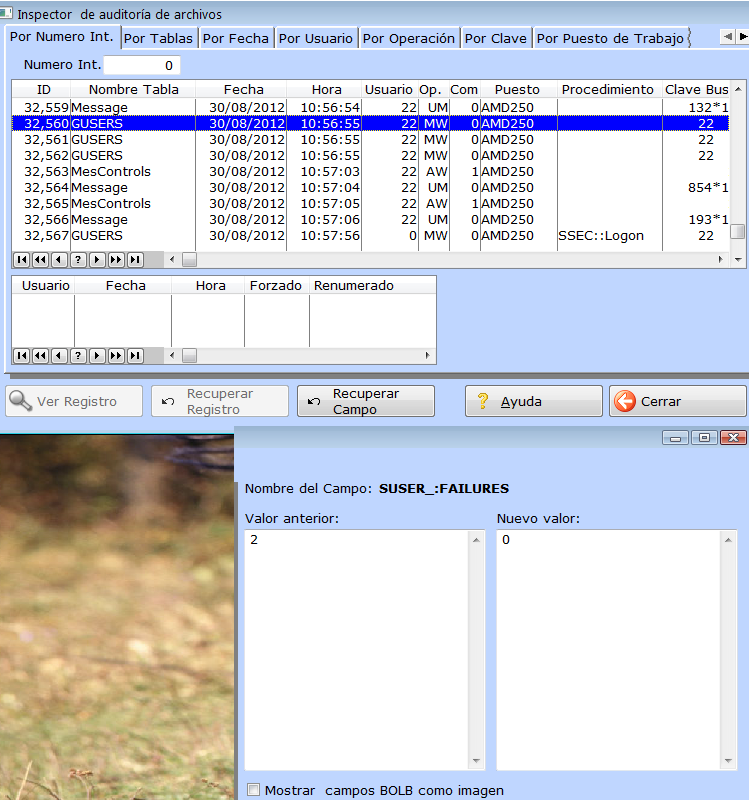Jump forward a page in audit table navigator

pyautogui.click(x=116, y=260)
